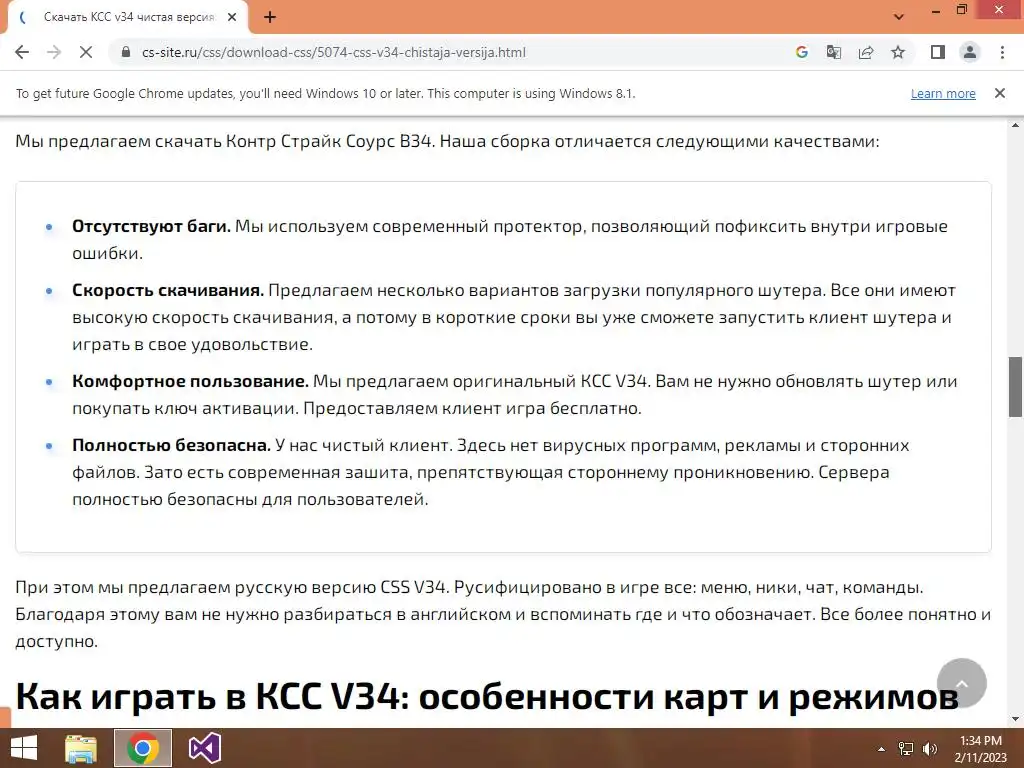Click the scrollbar up arrow
This screenshot has width=1024, height=768.
pos(1016,125)
